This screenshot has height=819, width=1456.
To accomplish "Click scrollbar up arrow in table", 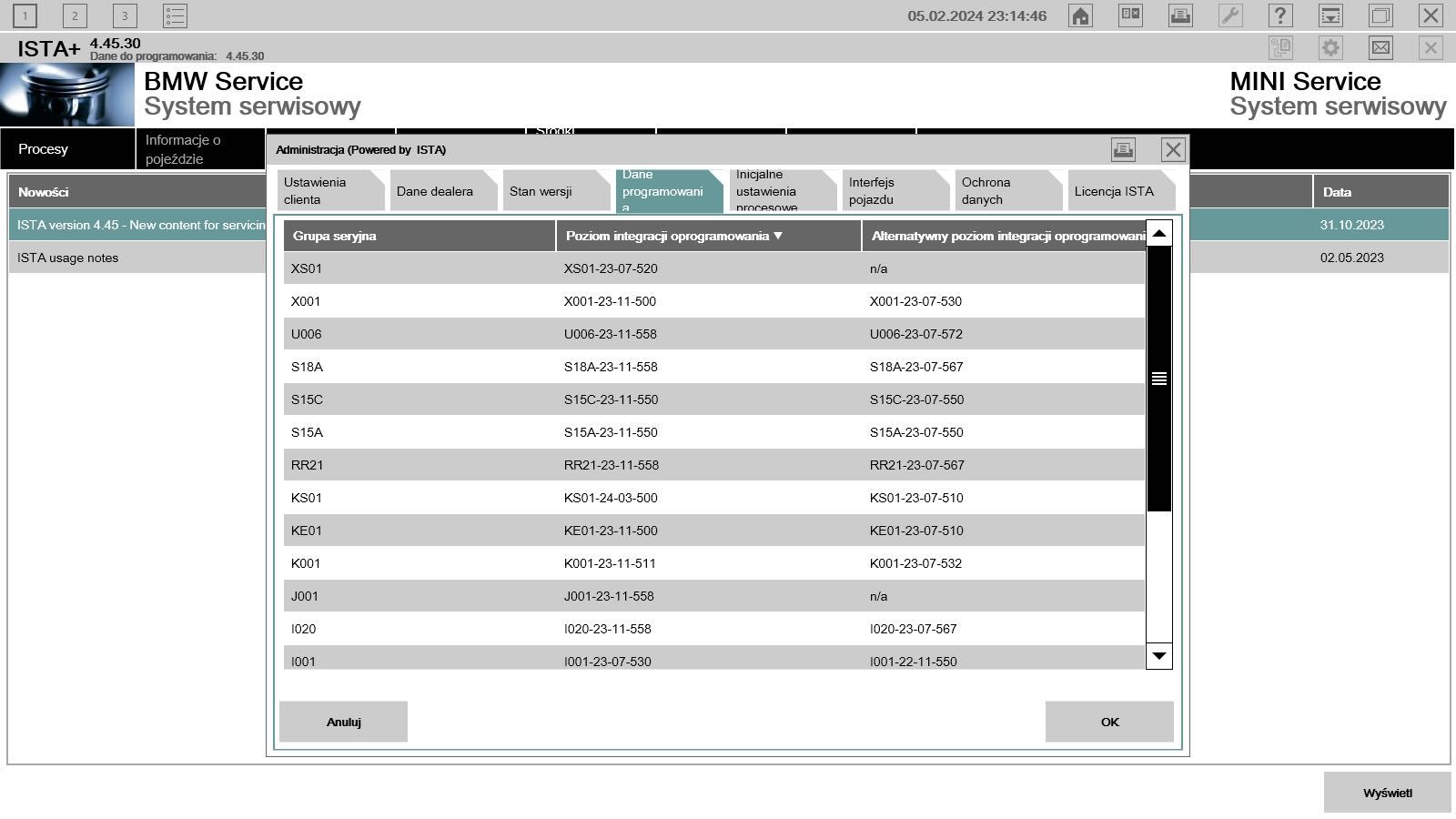I will (1158, 234).
